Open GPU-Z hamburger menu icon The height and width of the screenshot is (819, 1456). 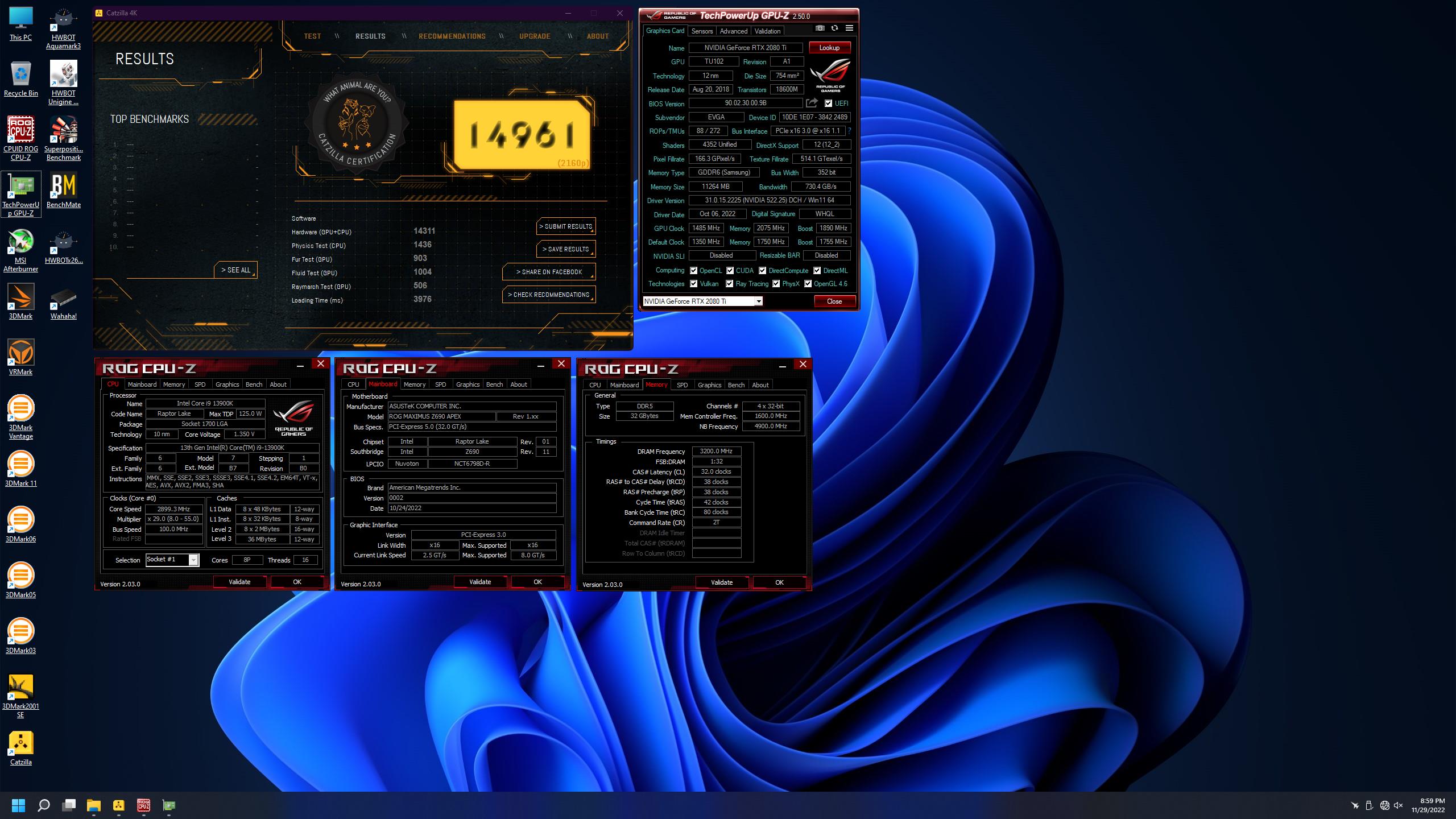849,28
